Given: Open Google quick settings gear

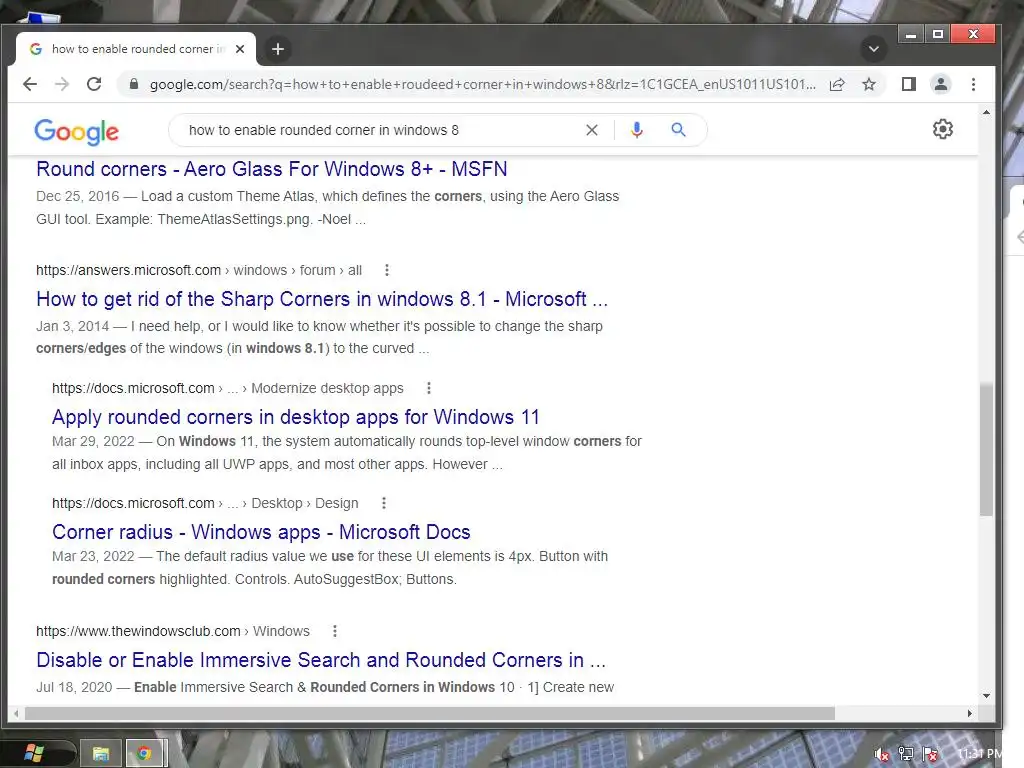Looking at the screenshot, I should click(942, 129).
